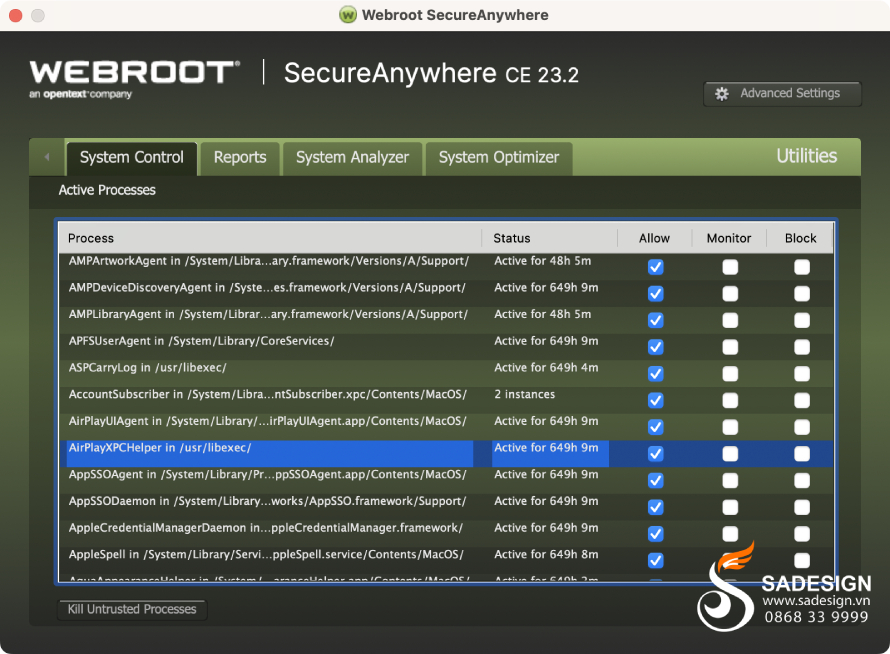Click Kill Untrusted Processes button
Viewport: 890px width, 654px height.
pos(132,609)
